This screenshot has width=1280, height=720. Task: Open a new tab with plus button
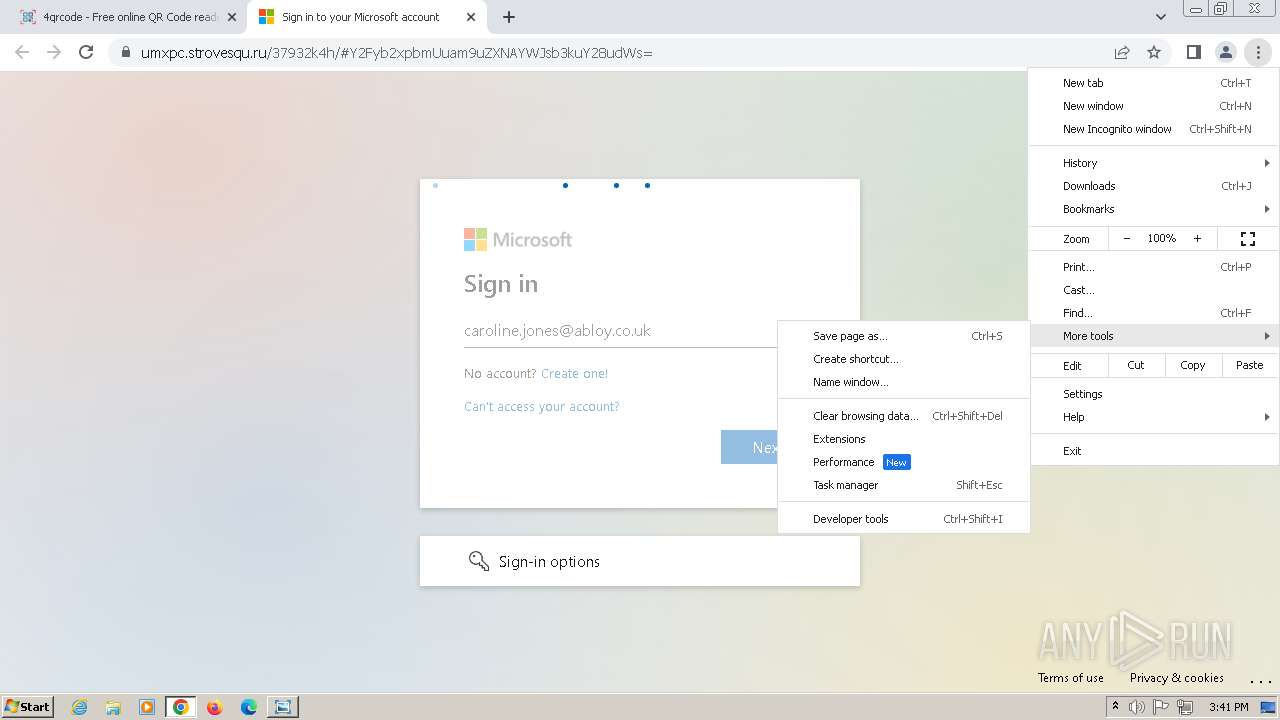pos(509,17)
